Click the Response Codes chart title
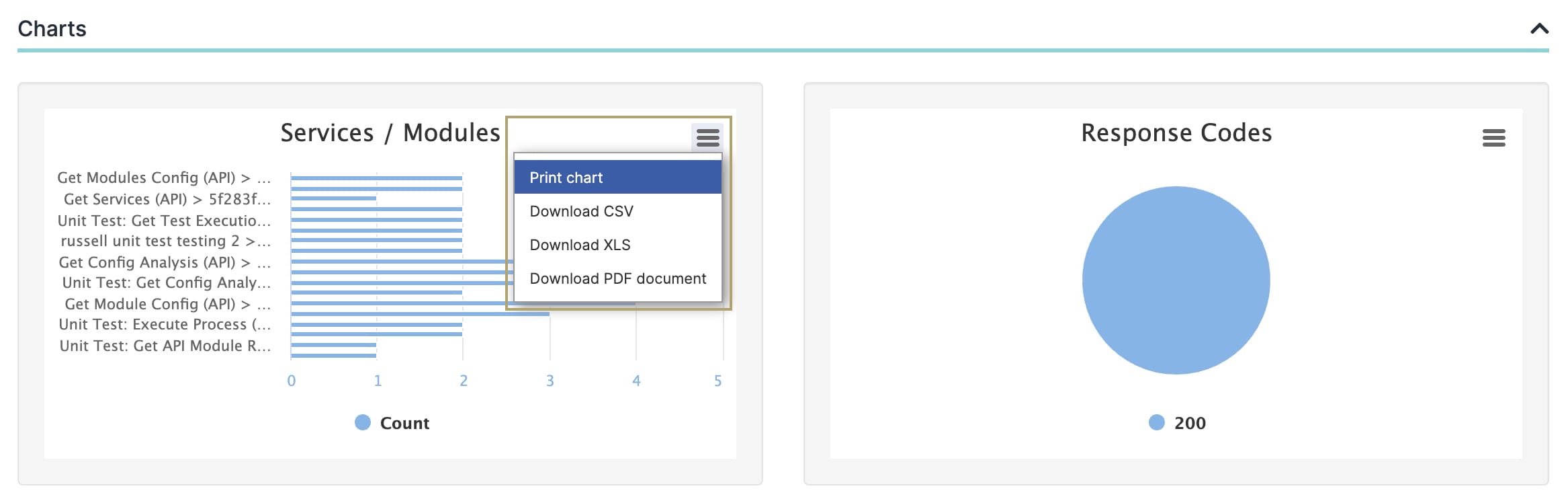The image size is (1568, 503). 1176,133
